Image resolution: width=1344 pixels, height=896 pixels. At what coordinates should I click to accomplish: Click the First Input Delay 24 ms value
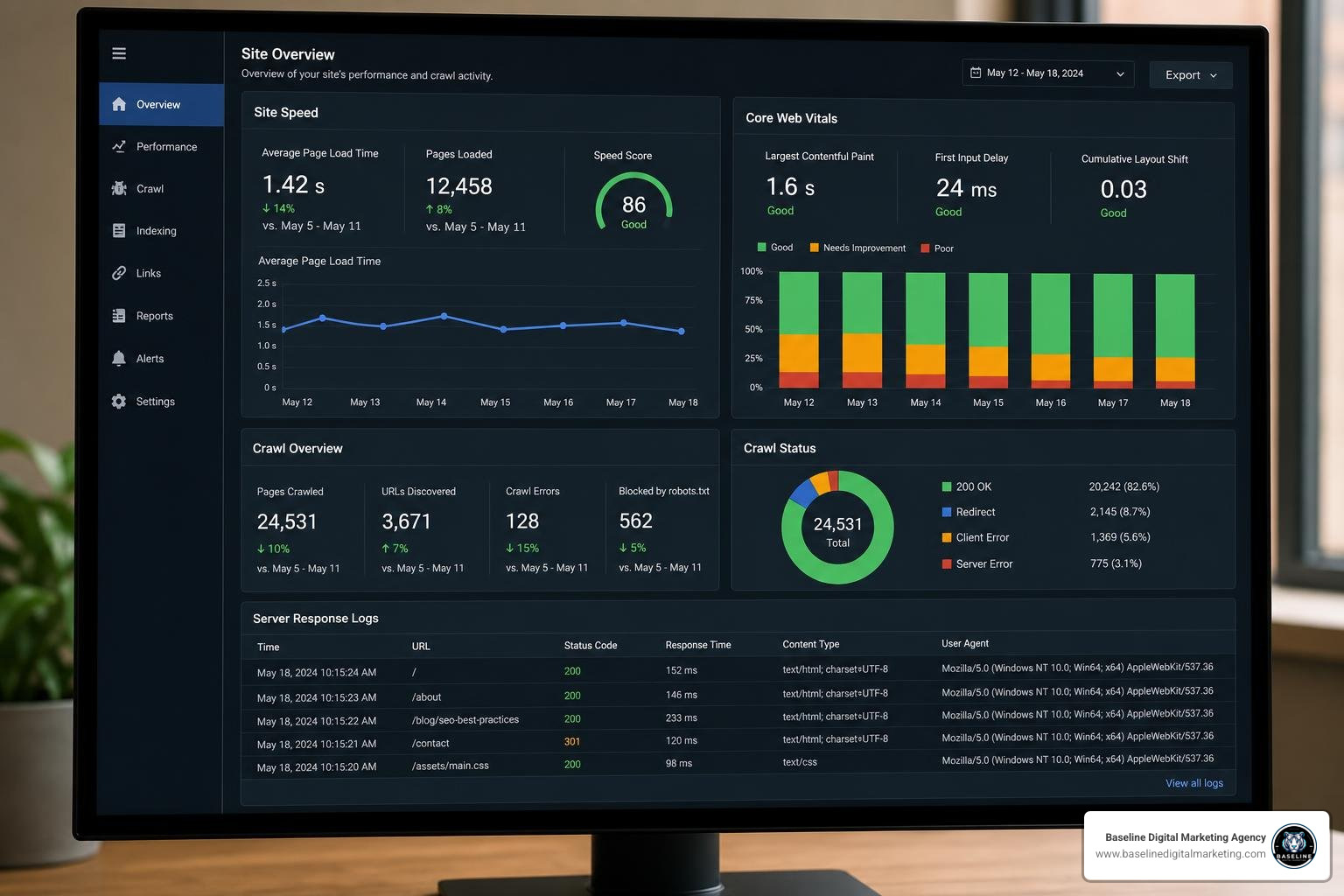(967, 189)
